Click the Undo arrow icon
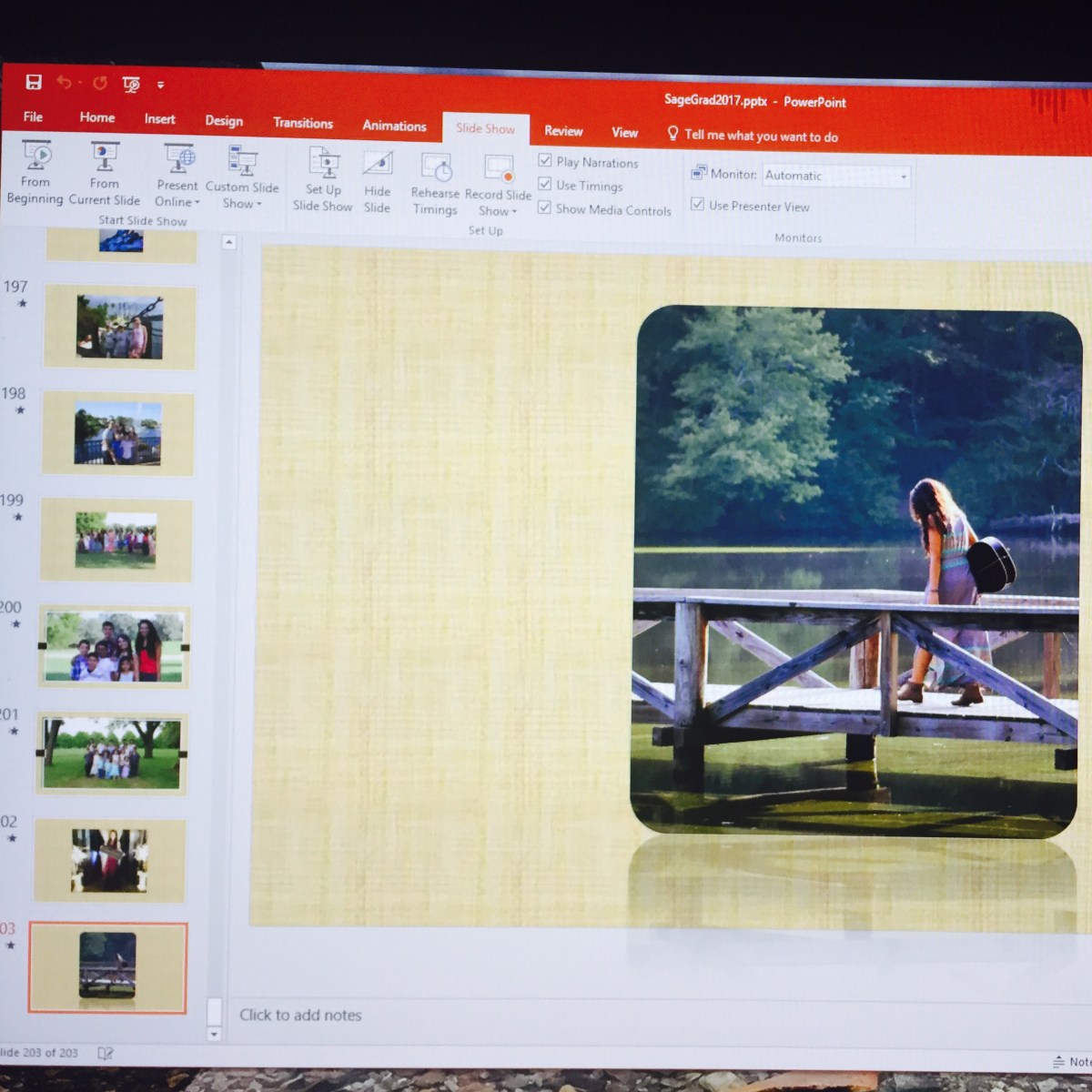The width and height of the screenshot is (1092, 1092). pos(64,83)
